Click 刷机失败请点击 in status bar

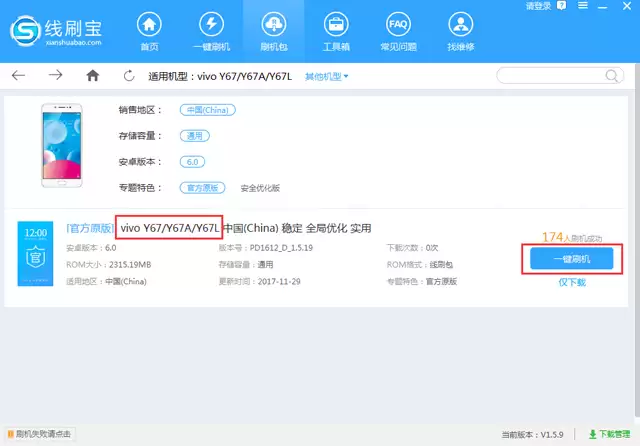click(x=40, y=434)
